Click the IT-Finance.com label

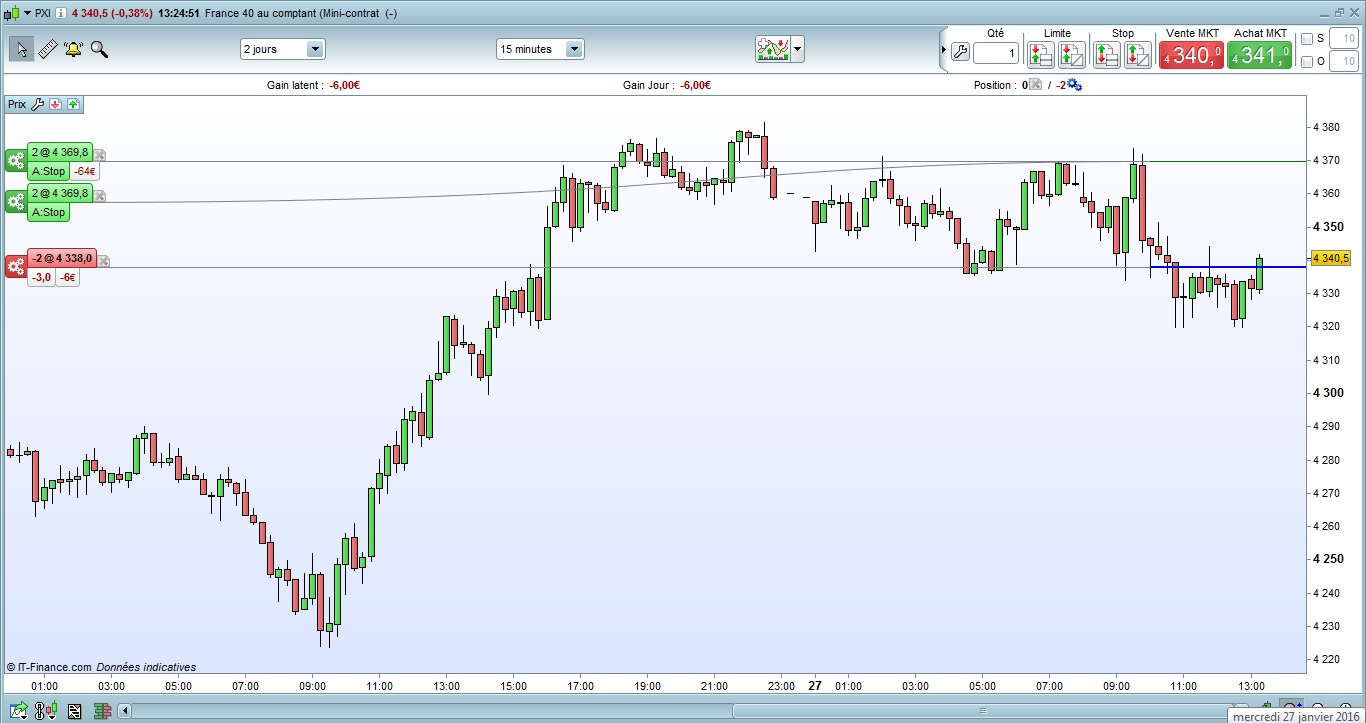[x=54, y=667]
